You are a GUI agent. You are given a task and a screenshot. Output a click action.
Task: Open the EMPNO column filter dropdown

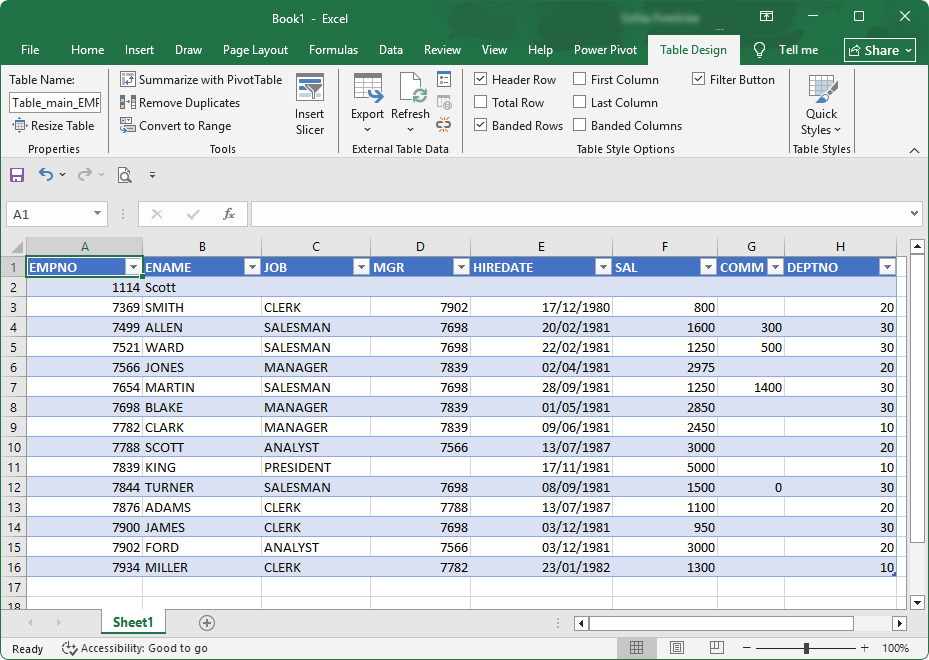click(133, 267)
